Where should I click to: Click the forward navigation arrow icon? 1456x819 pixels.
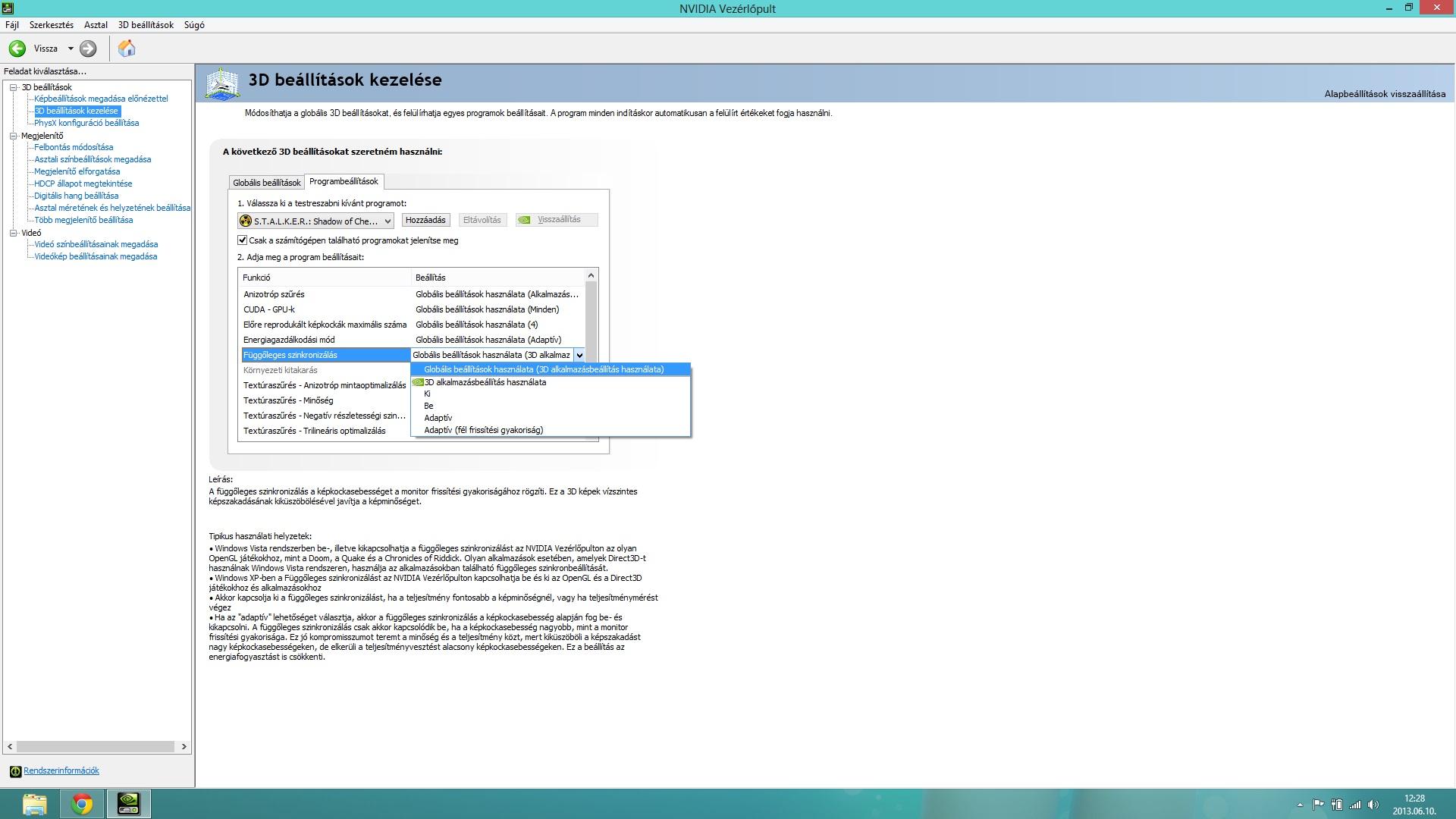coord(88,49)
